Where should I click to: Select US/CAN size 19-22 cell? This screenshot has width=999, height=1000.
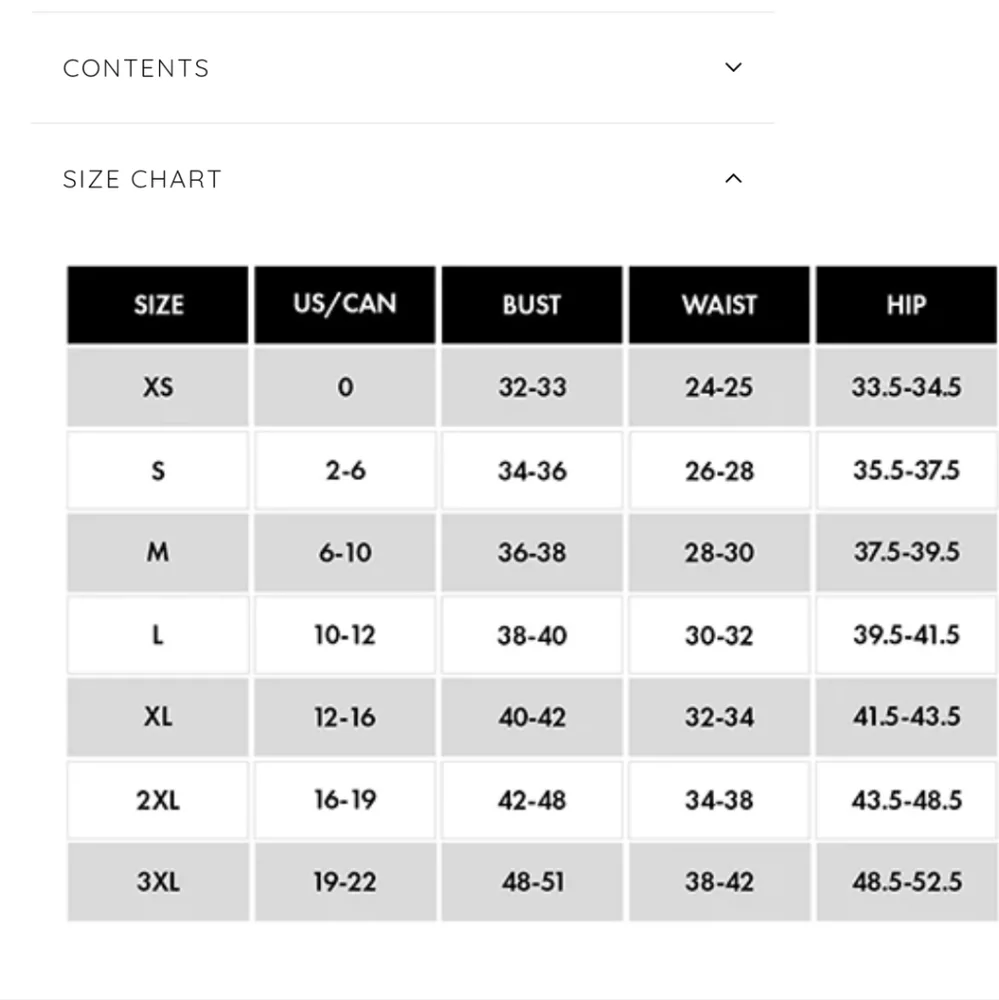345,882
